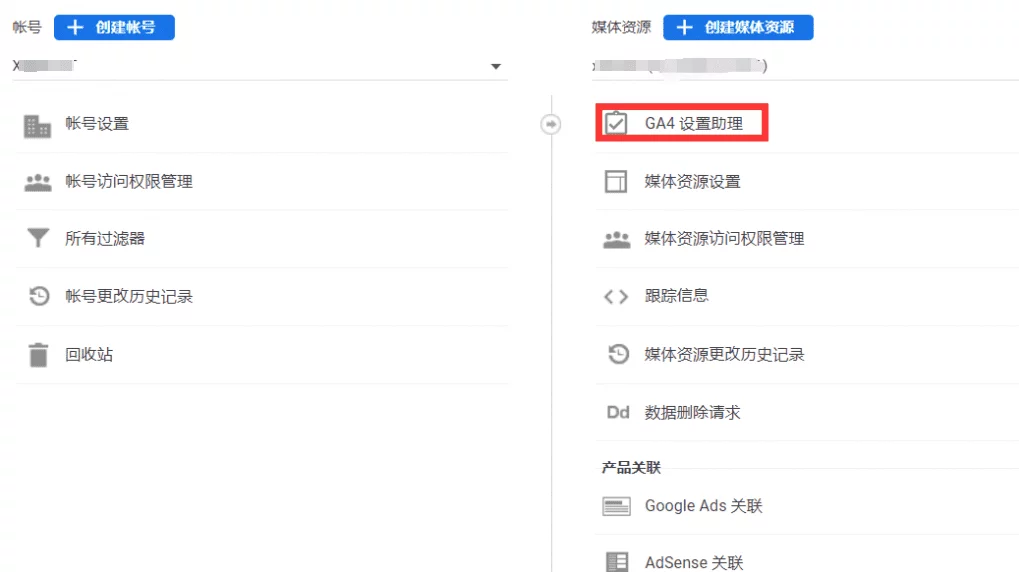Click the 媒体资源访问权限管理 people icon
1019x572 pixels.
click(617, 240)
